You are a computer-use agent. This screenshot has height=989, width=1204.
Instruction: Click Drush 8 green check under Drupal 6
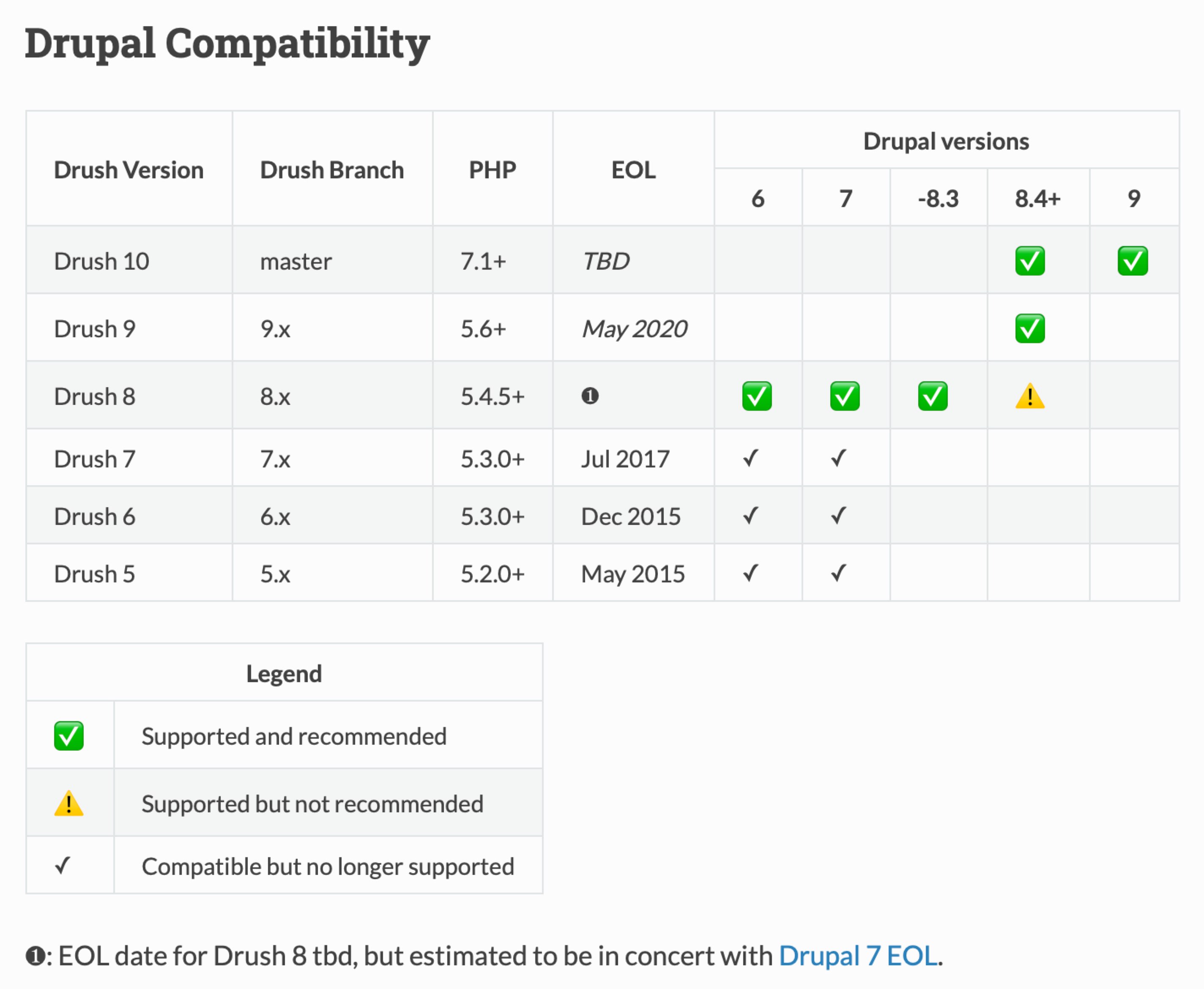click(757, 396)
